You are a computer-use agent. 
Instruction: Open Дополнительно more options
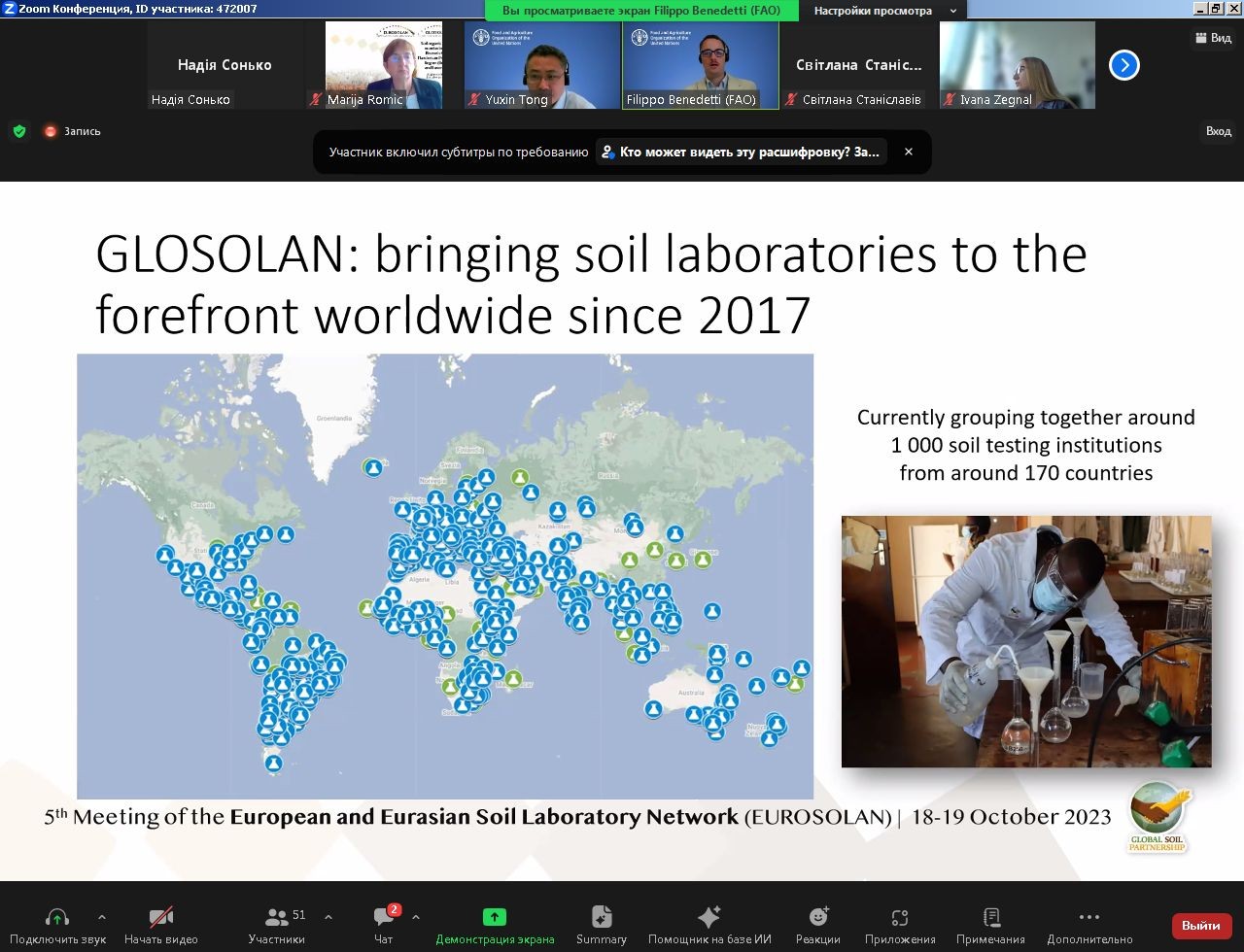(1089, 926)
